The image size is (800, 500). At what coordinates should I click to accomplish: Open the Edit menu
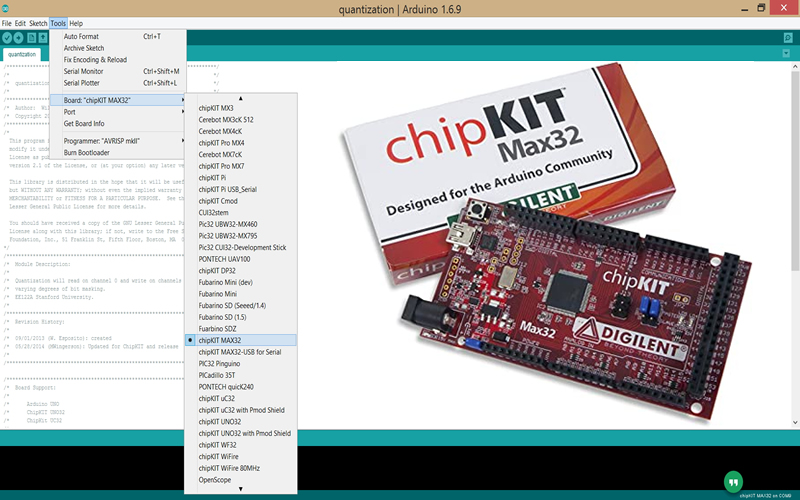20,23
